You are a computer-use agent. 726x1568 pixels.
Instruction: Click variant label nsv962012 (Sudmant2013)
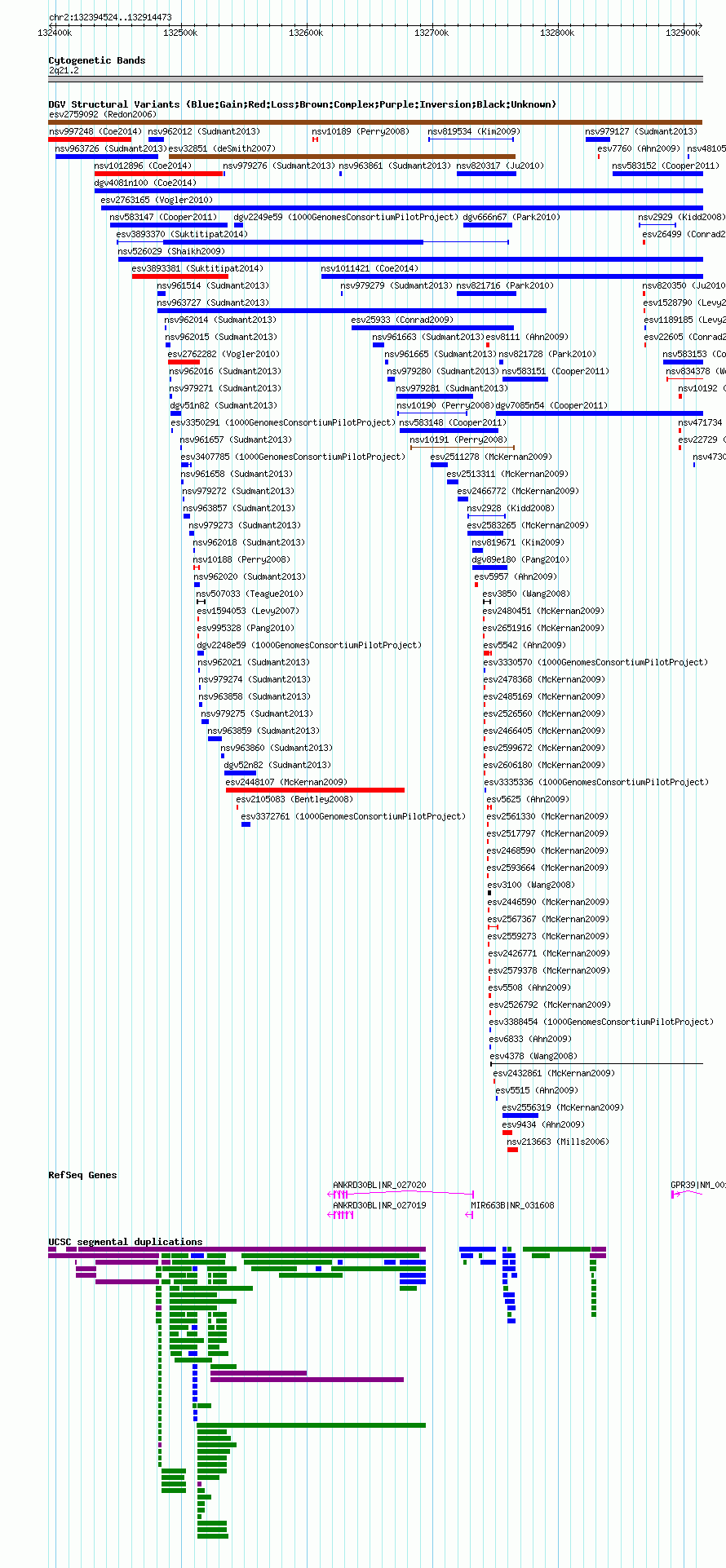tap(204, 131)
